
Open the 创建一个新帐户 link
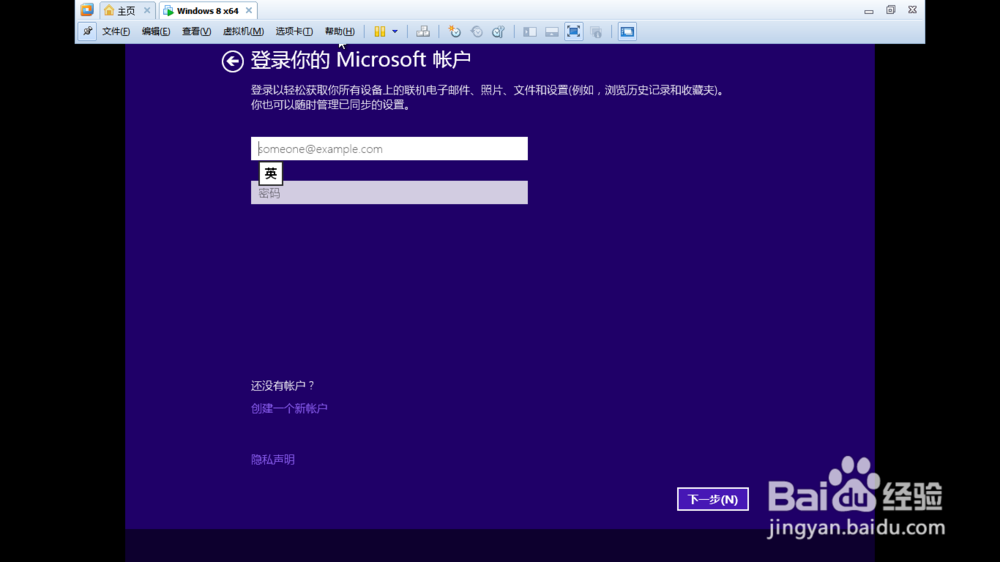tap(289, 408)
